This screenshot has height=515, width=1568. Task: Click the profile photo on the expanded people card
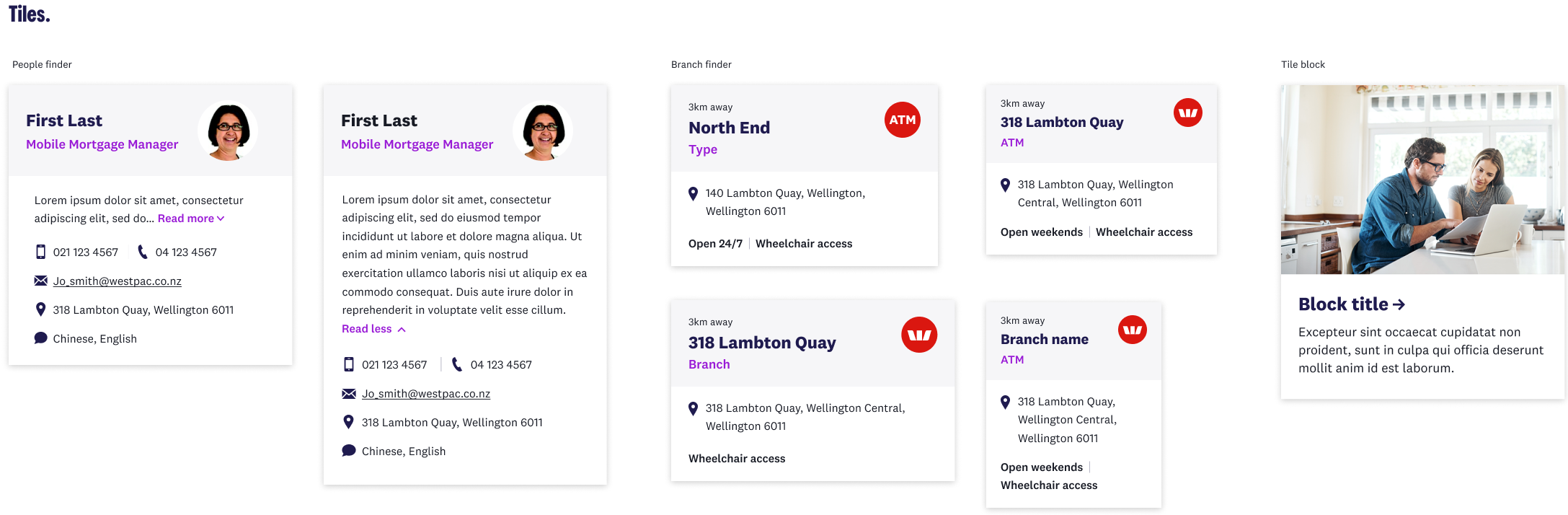pyautogui.click(x=543, y=131)
